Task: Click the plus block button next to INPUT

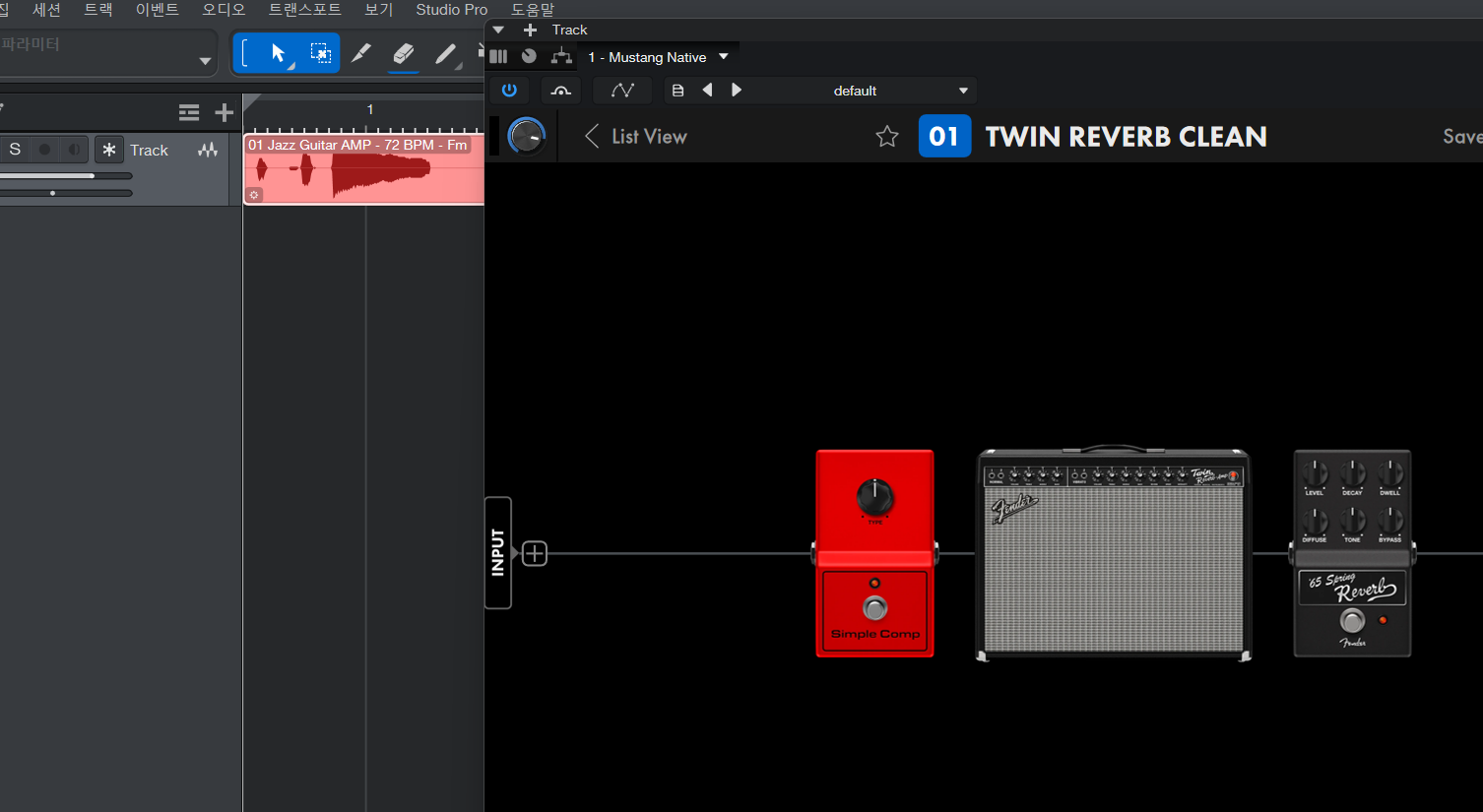Action: [x=535, y=554]
